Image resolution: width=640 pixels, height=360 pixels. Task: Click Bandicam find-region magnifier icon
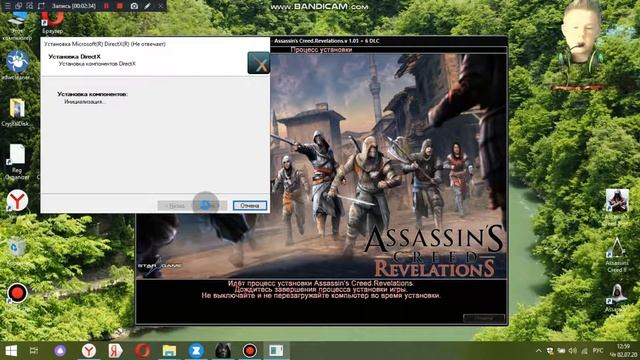(x=29, y=6)
